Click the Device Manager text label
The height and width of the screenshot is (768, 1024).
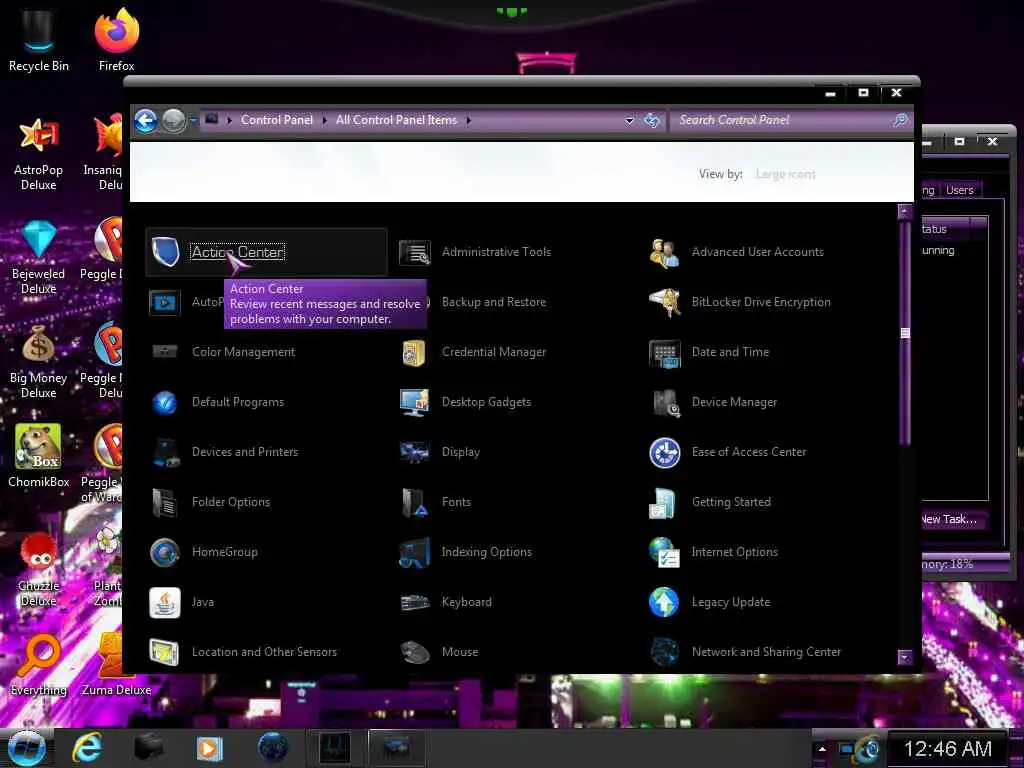(x=734, y=402)
